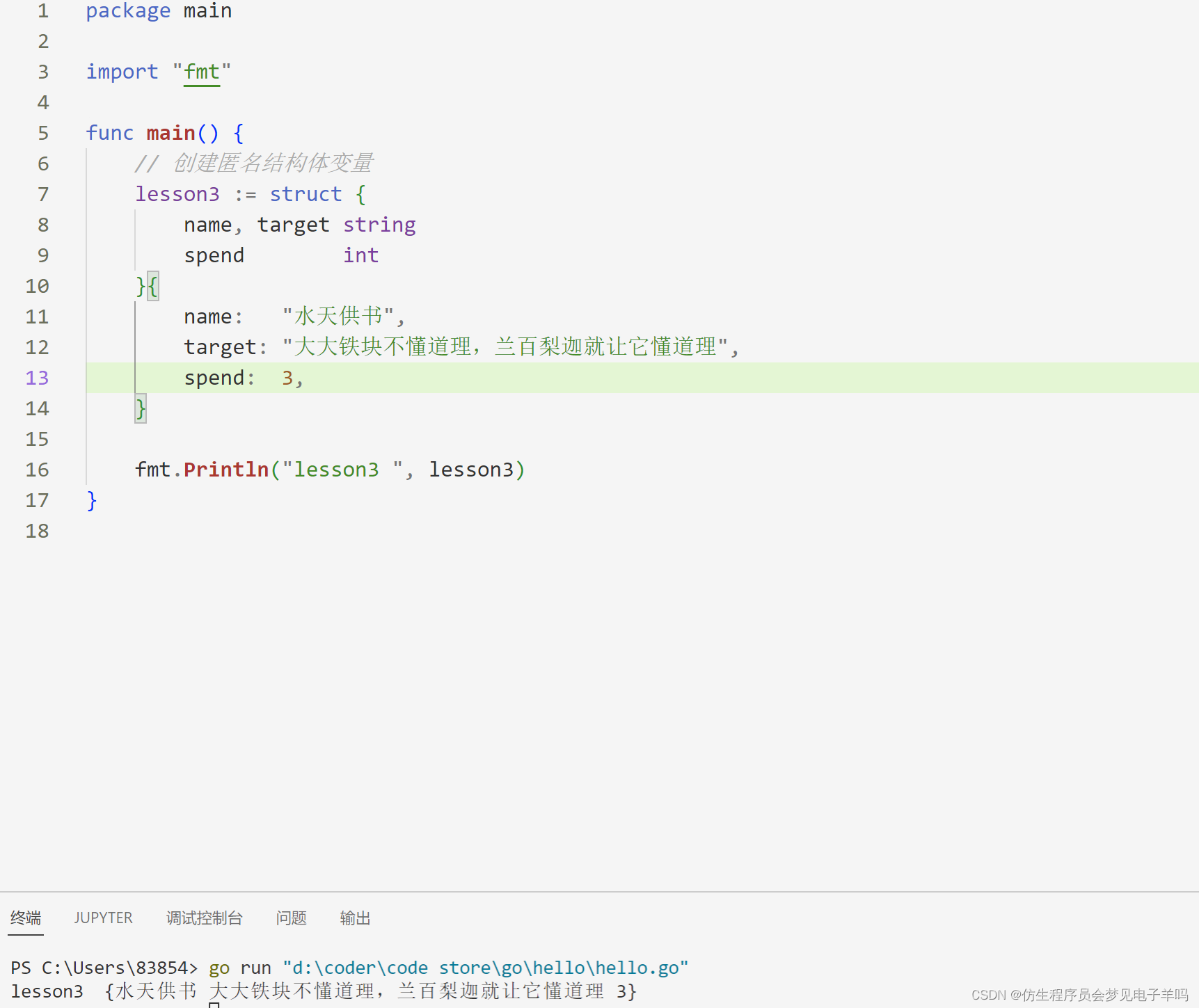This screenshot has height=1008, width=1199.
Task: Open the 问题 problems tab
Action: [291, 918]
